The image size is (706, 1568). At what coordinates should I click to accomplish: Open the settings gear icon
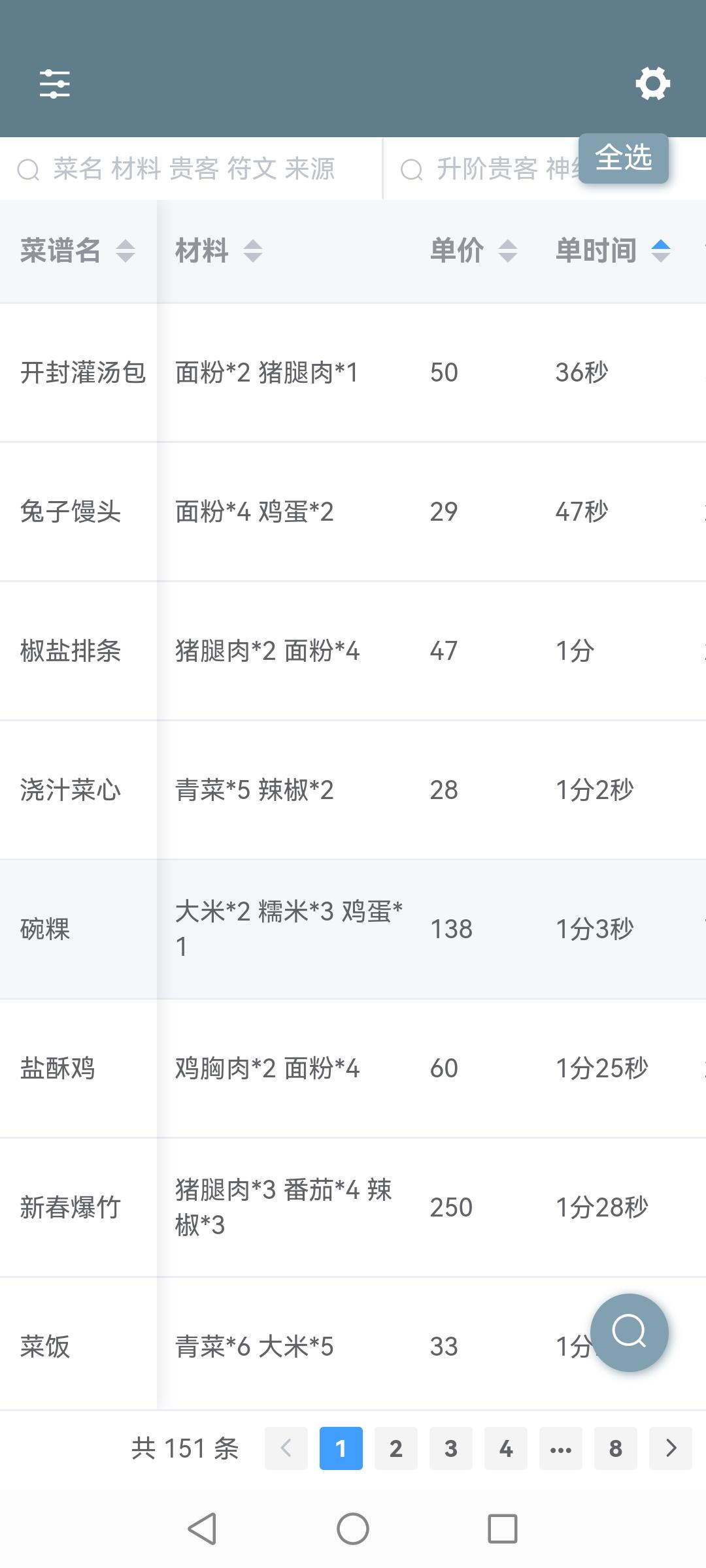[652, 84]
